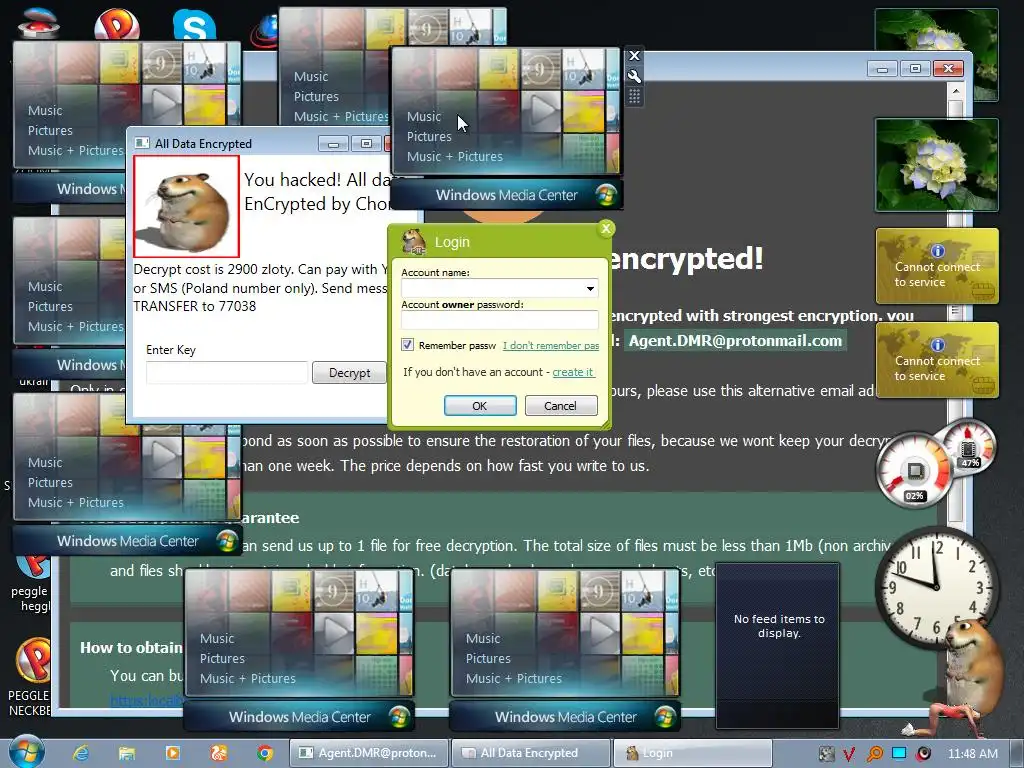Click Windows logo on hovered Media Center gadget
1024x768 pixels.
click(606, 195)
